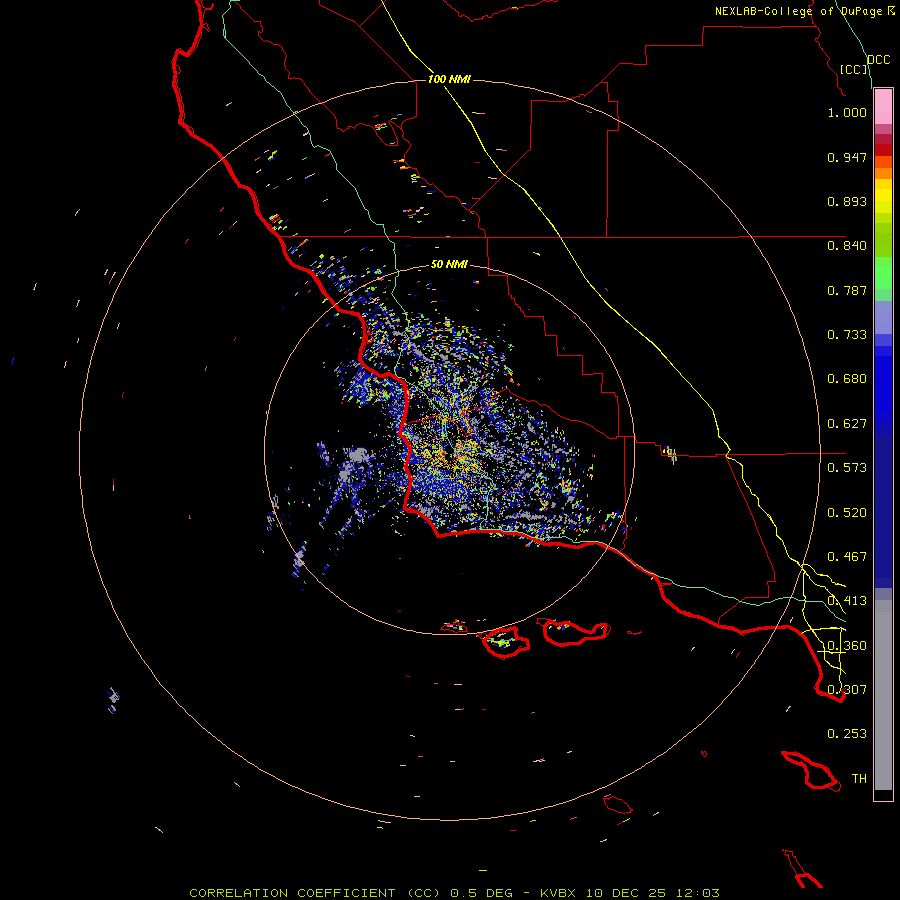The image size is (900, 900).
Task: Click the 100 NMI range ring label
Action: coord(449,79)
